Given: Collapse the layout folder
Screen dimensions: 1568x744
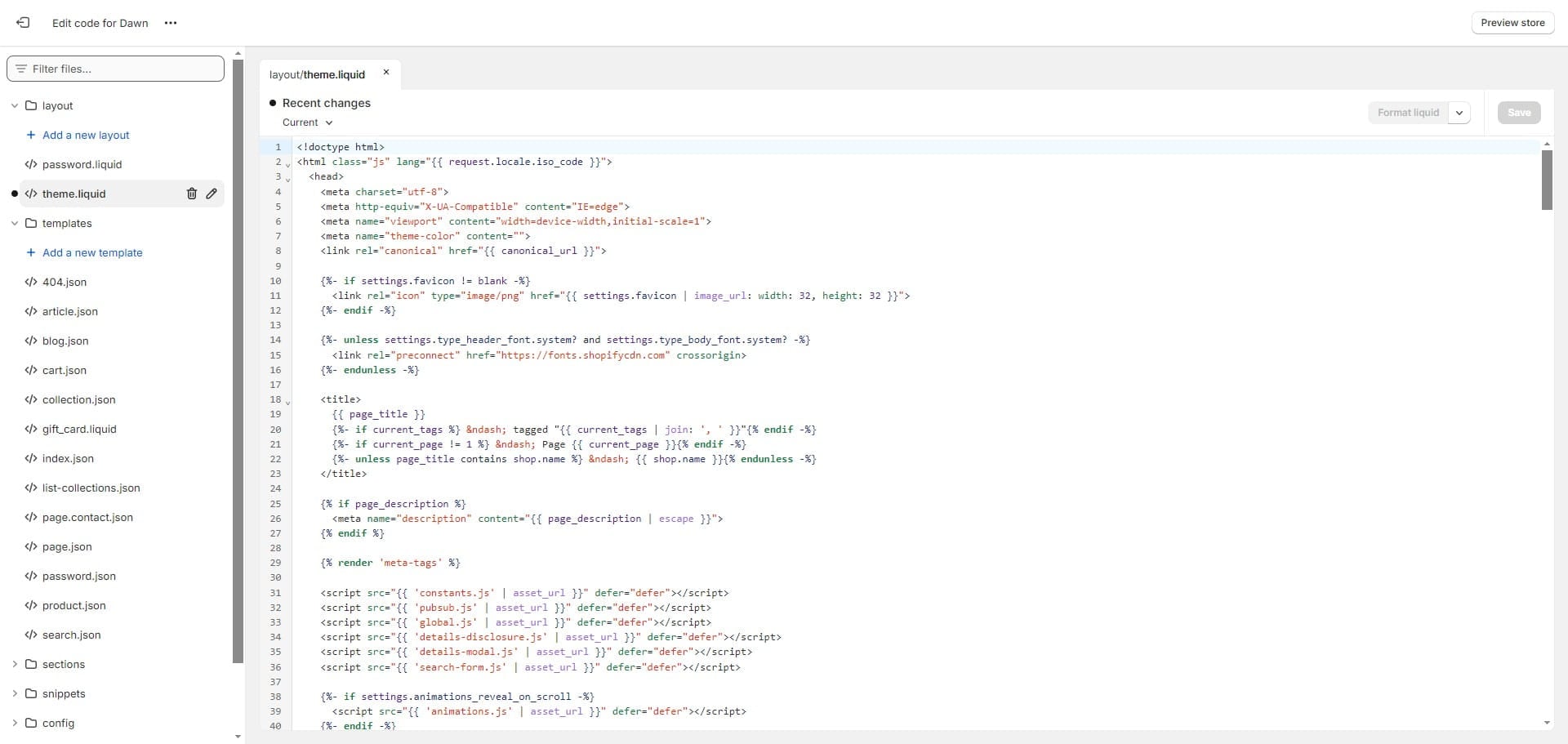Looking at the screenshot, I should click(x=15, y=105).
